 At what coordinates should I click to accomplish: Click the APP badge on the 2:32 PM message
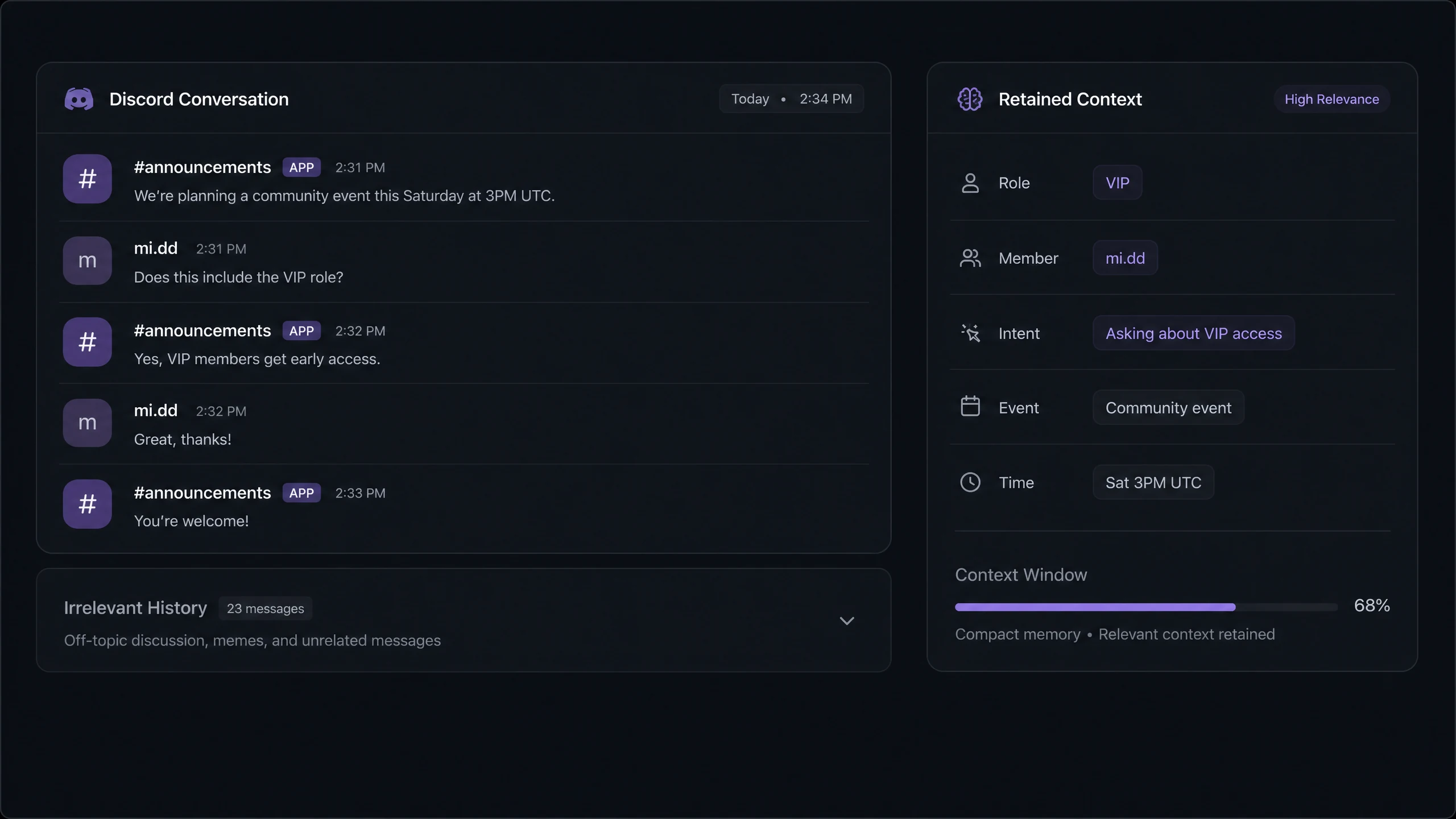pos(301,330)
